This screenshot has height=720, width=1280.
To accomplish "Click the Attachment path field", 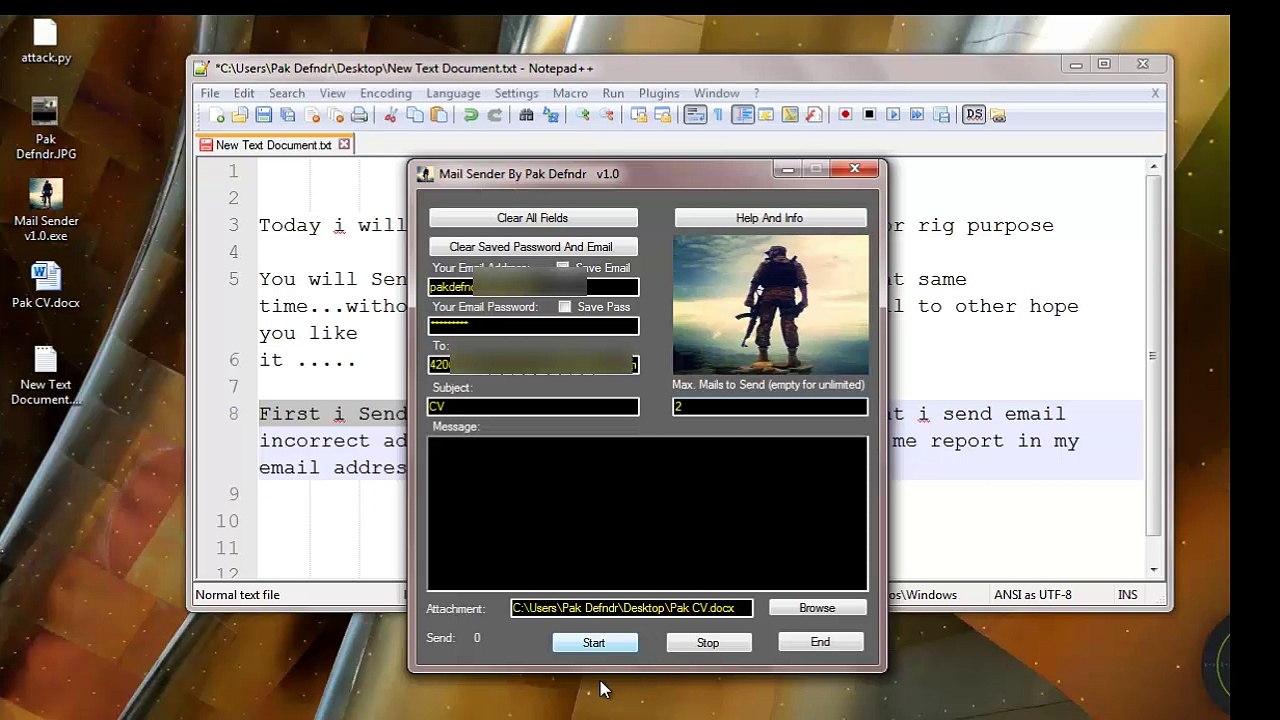I will 632,608.
